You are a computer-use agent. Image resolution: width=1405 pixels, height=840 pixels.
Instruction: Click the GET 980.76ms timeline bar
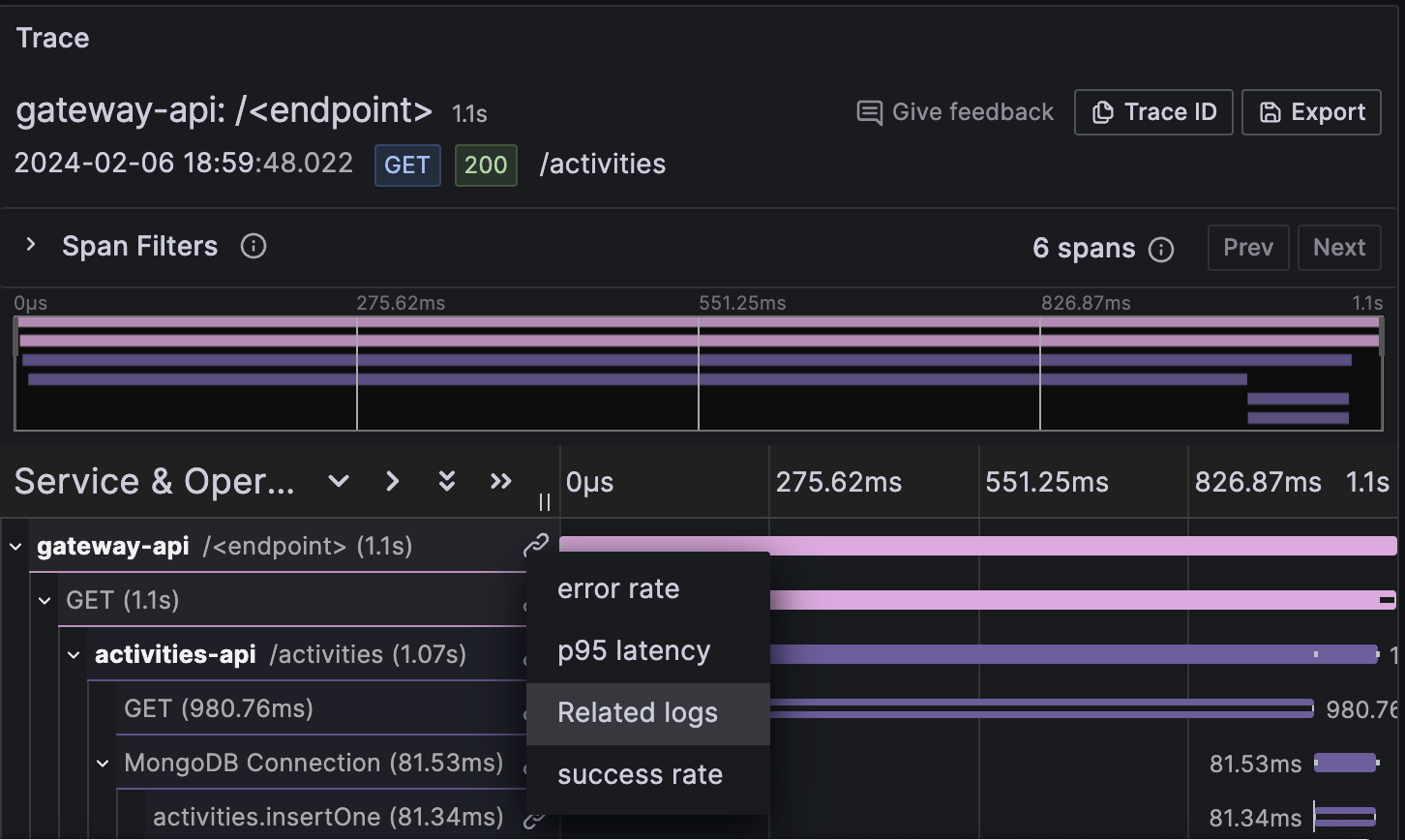(1041, 708)
